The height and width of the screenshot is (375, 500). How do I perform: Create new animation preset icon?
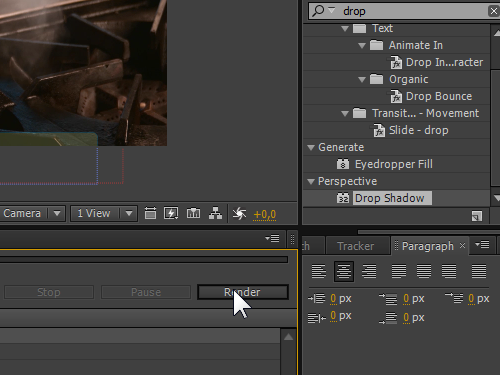pyautogui.click(x=477, y=216)
